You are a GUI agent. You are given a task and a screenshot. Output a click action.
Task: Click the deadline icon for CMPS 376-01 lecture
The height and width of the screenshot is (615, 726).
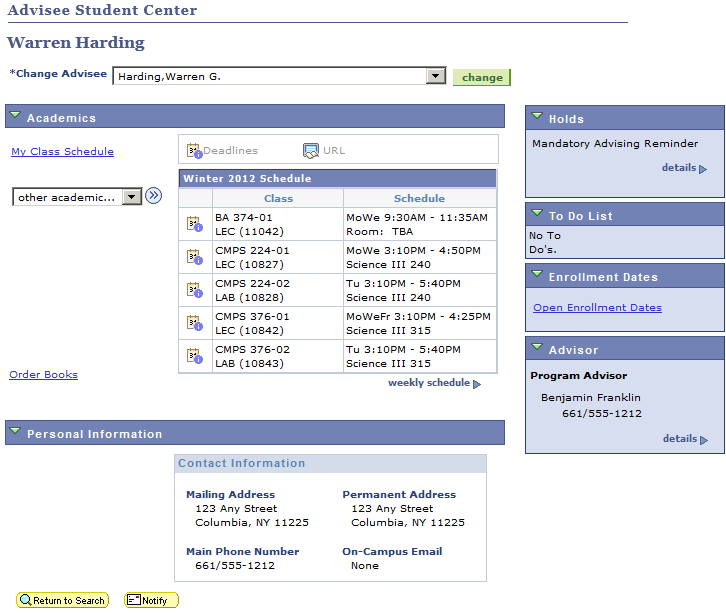point(194,323)
